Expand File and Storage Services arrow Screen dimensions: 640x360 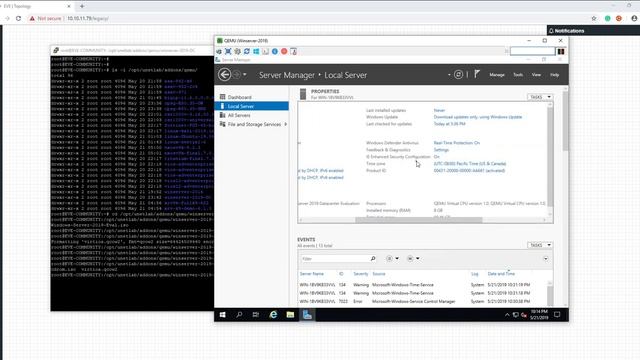click(286, 124)
